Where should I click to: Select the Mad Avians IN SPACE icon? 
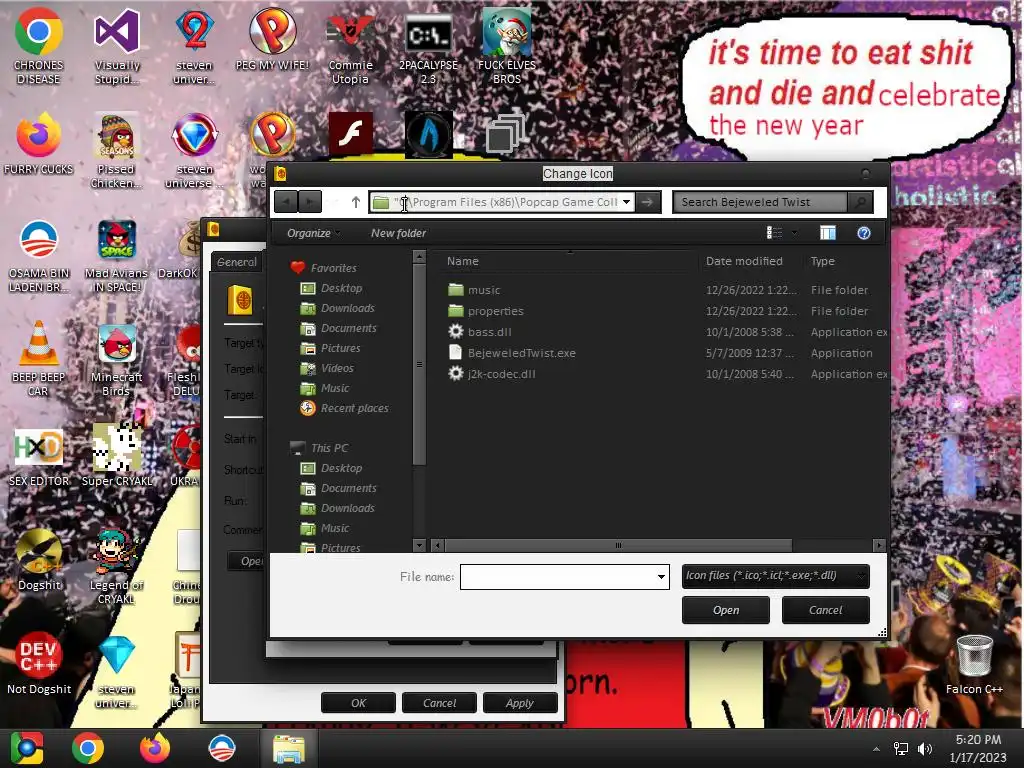116,255
